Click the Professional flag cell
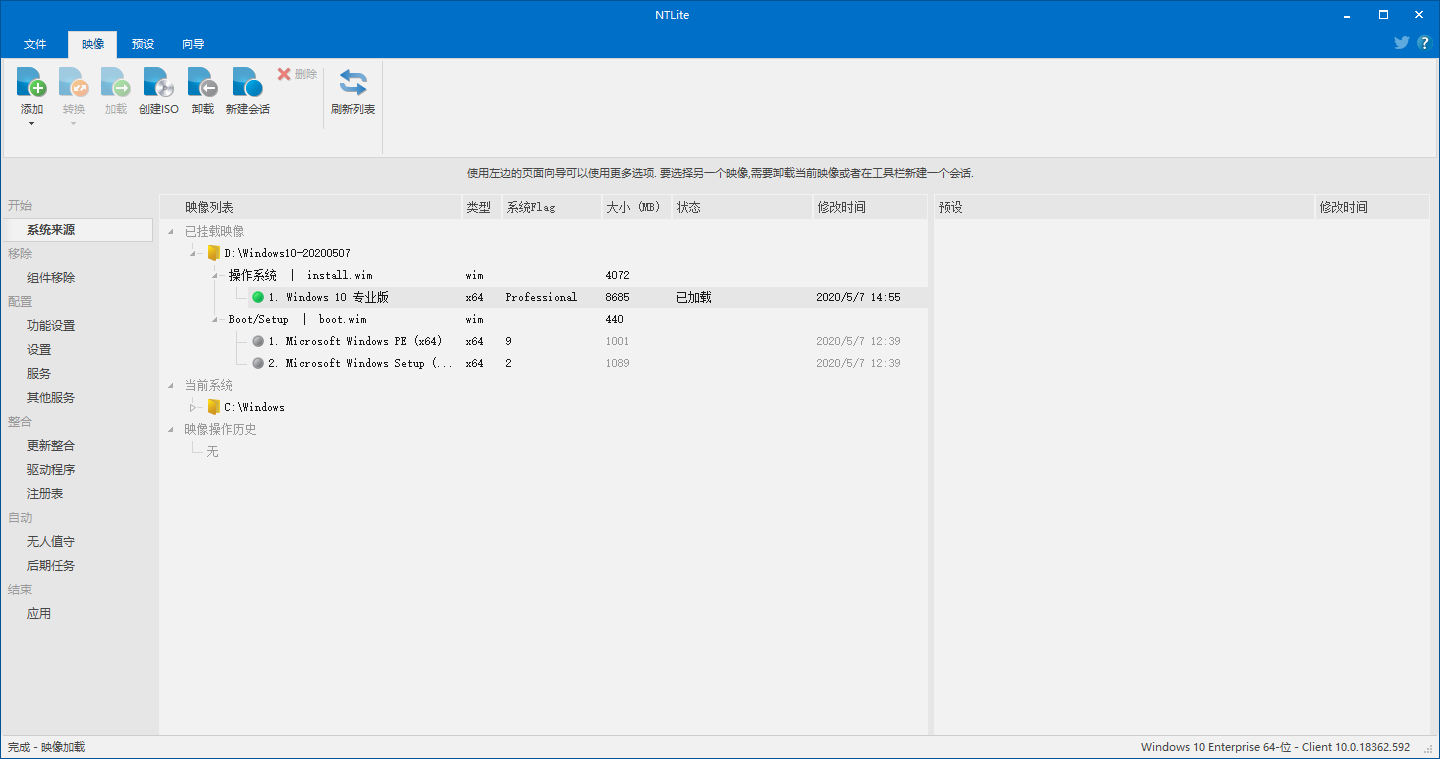Viewport: 1440px width, 759px height. tap(541, 297)
